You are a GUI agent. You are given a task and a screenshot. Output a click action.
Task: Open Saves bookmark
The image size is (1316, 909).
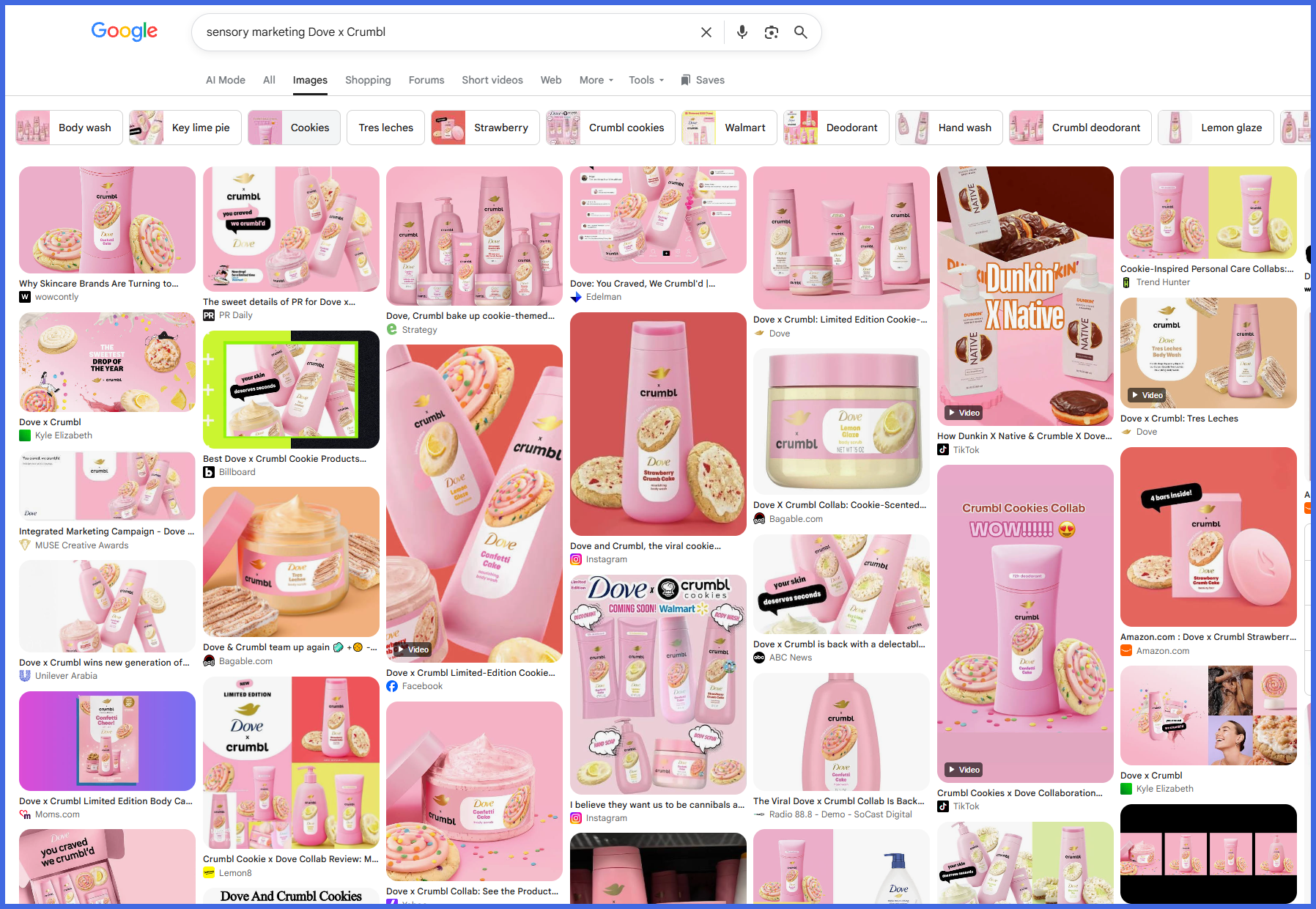click(x=702, y=80)
